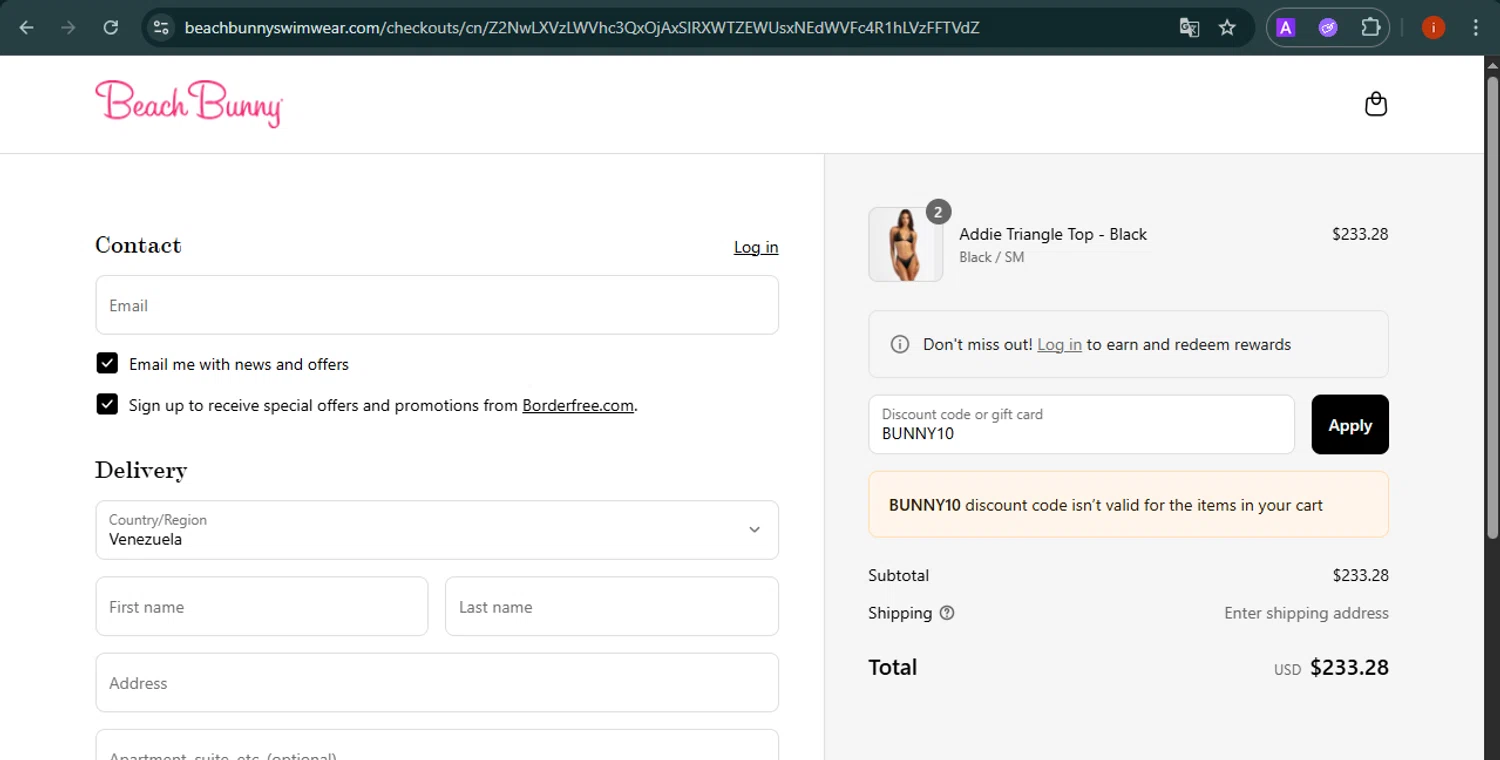
Task: Go back to the previous page
Action: coord(27,28)
